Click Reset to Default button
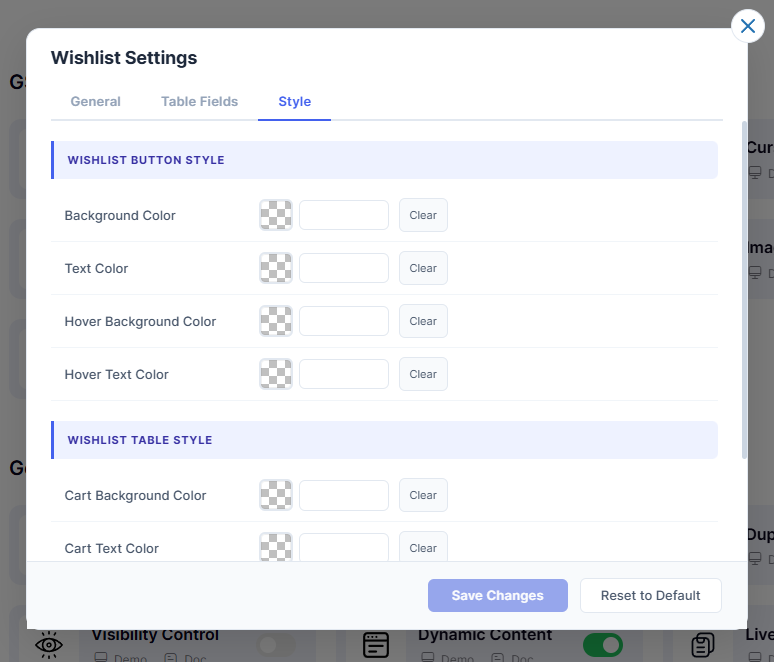Viewport: 774px width, 662px height. (x=650, y=595)
